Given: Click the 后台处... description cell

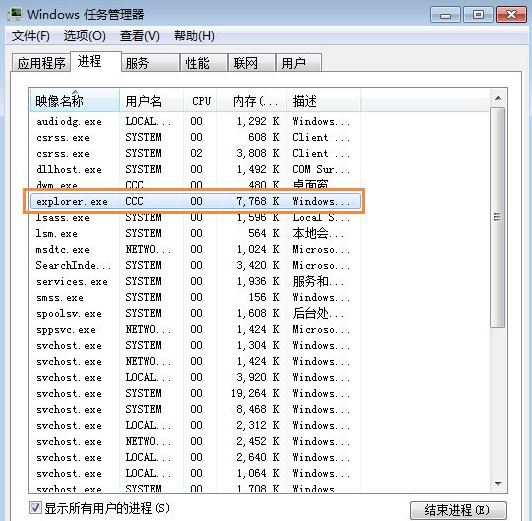Looking at the screenshot, I should 318,313.
